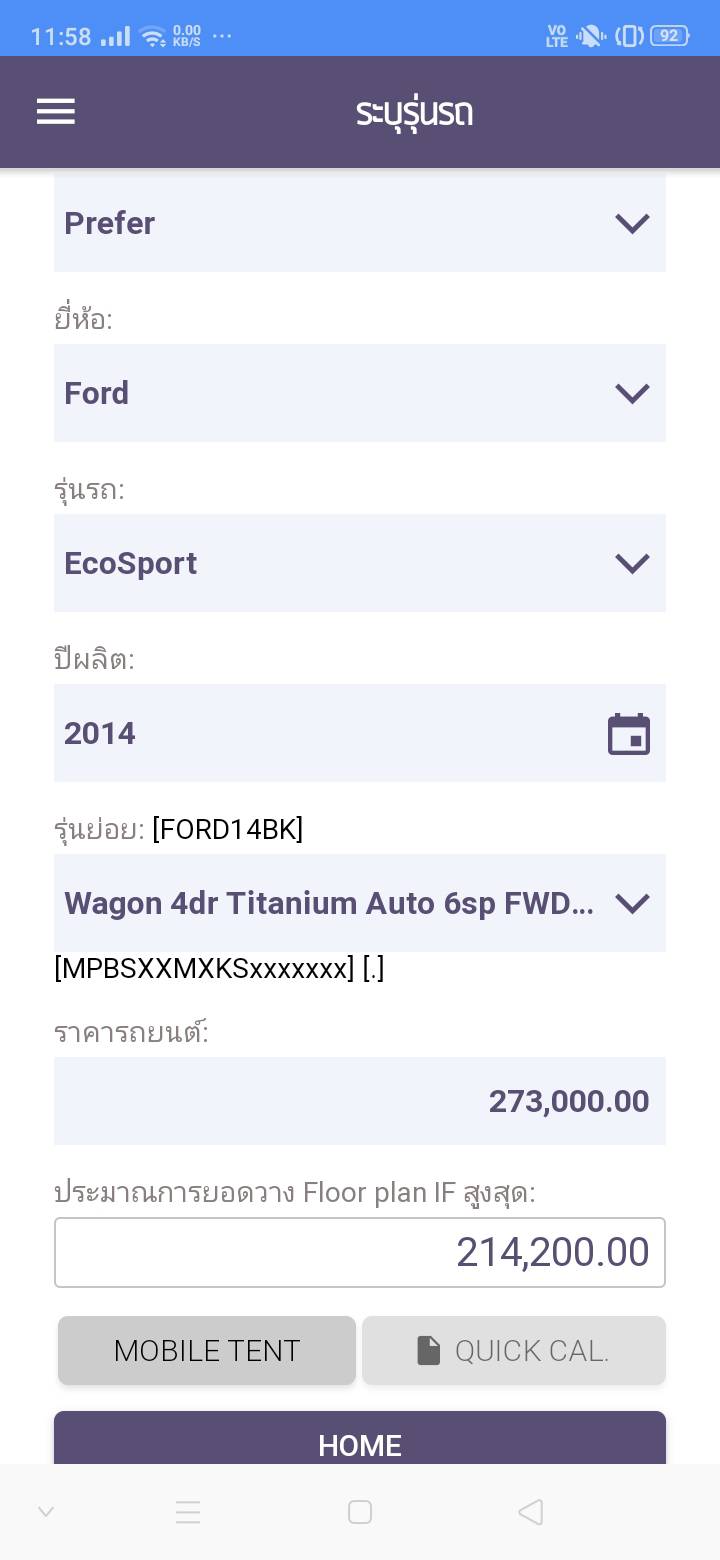Open recent apps via three-line icon
Viewport: 720px width, 1560px height.
click(188, 1512)
